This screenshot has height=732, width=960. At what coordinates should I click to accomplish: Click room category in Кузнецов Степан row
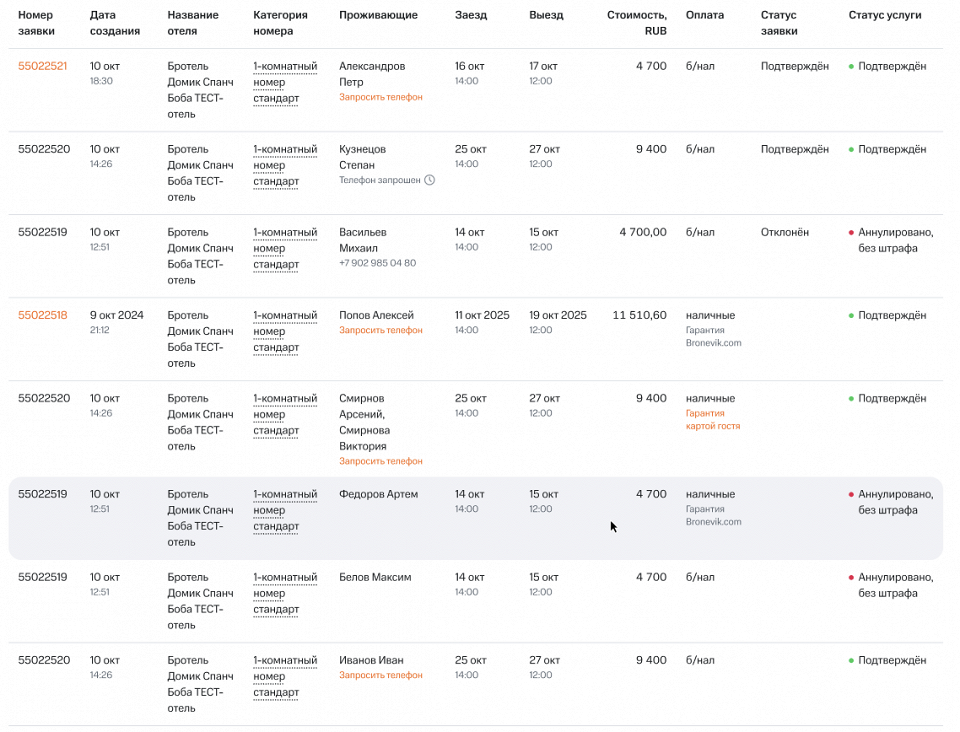pyautogui.click(x=284, y=165)
